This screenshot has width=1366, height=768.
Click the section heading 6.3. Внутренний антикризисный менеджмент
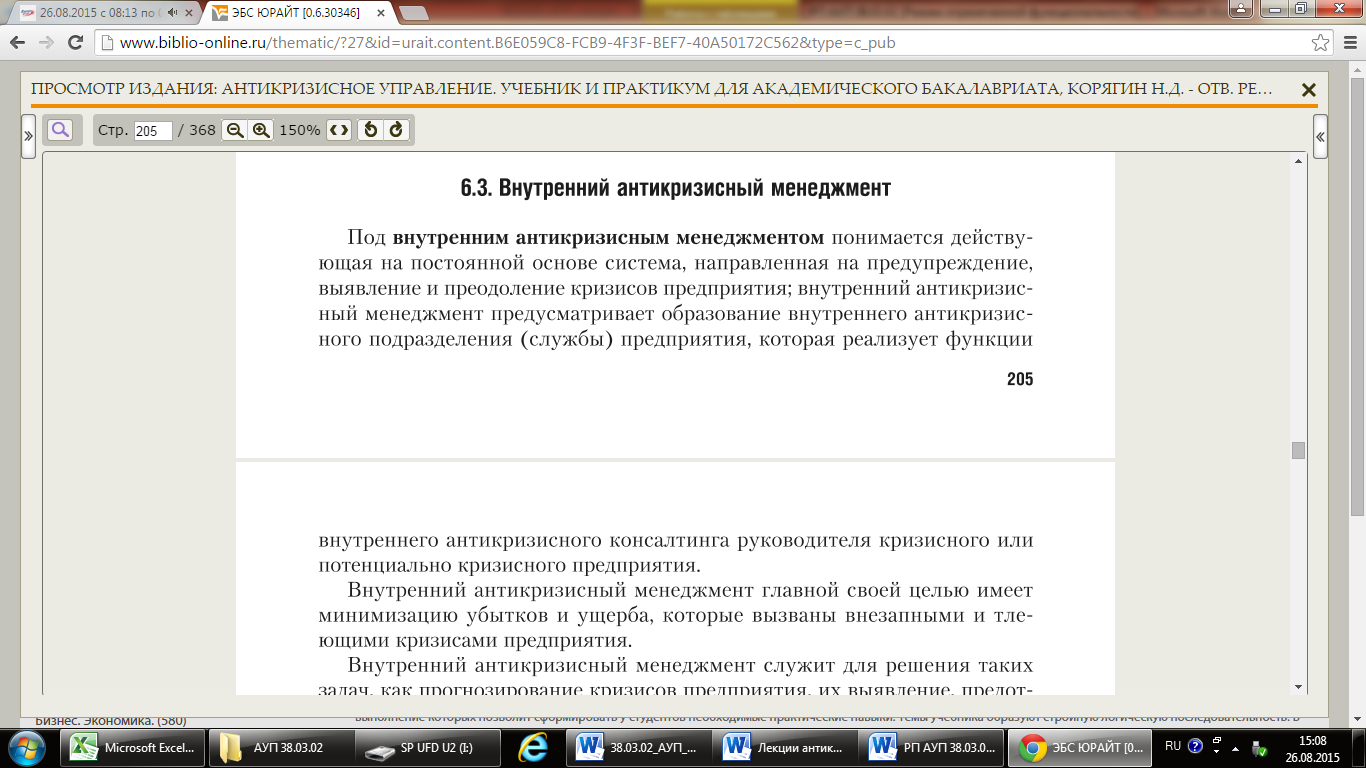click(x=676, y=188)
